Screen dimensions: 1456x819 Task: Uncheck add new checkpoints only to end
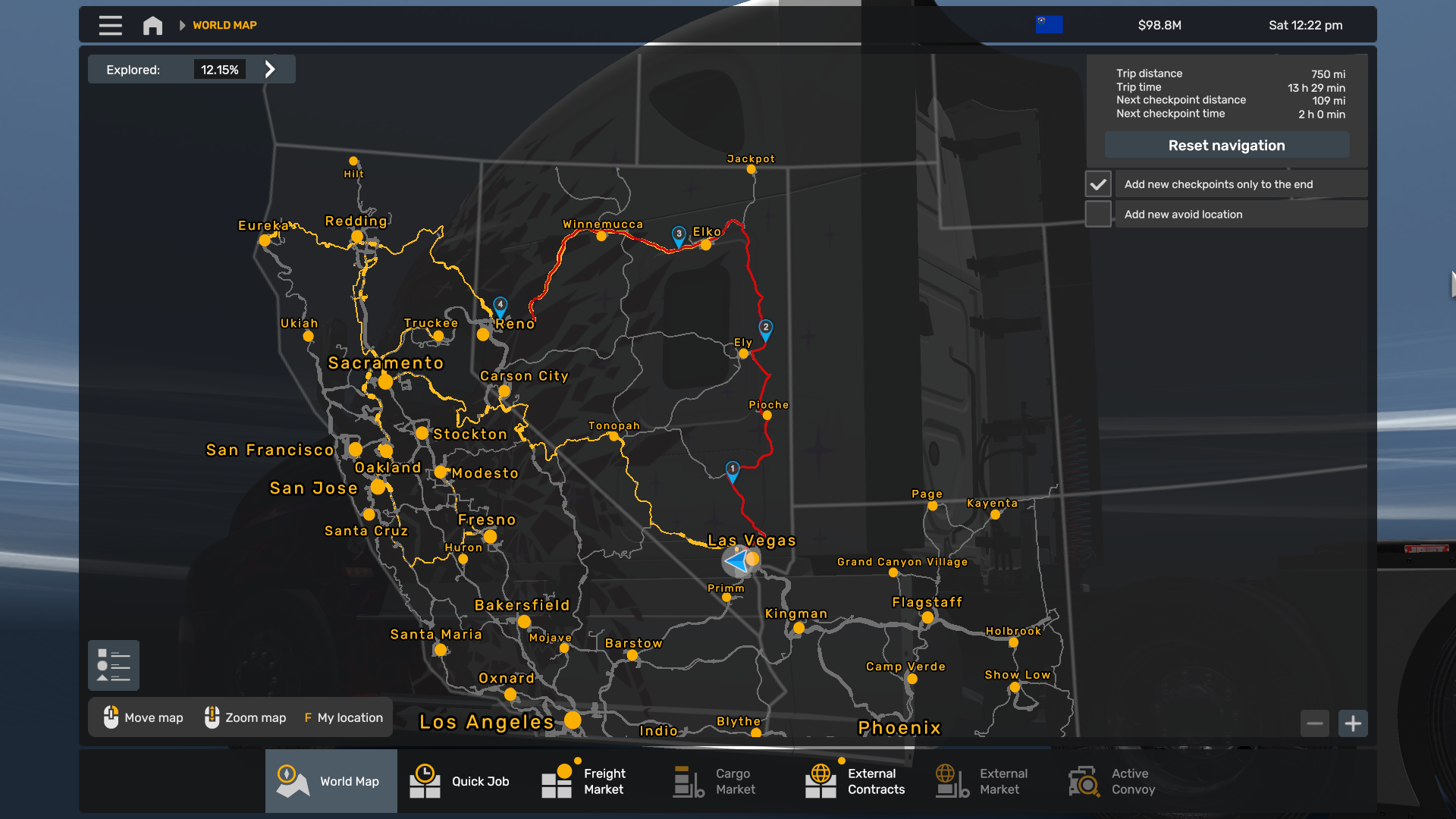pos(1098,184)
